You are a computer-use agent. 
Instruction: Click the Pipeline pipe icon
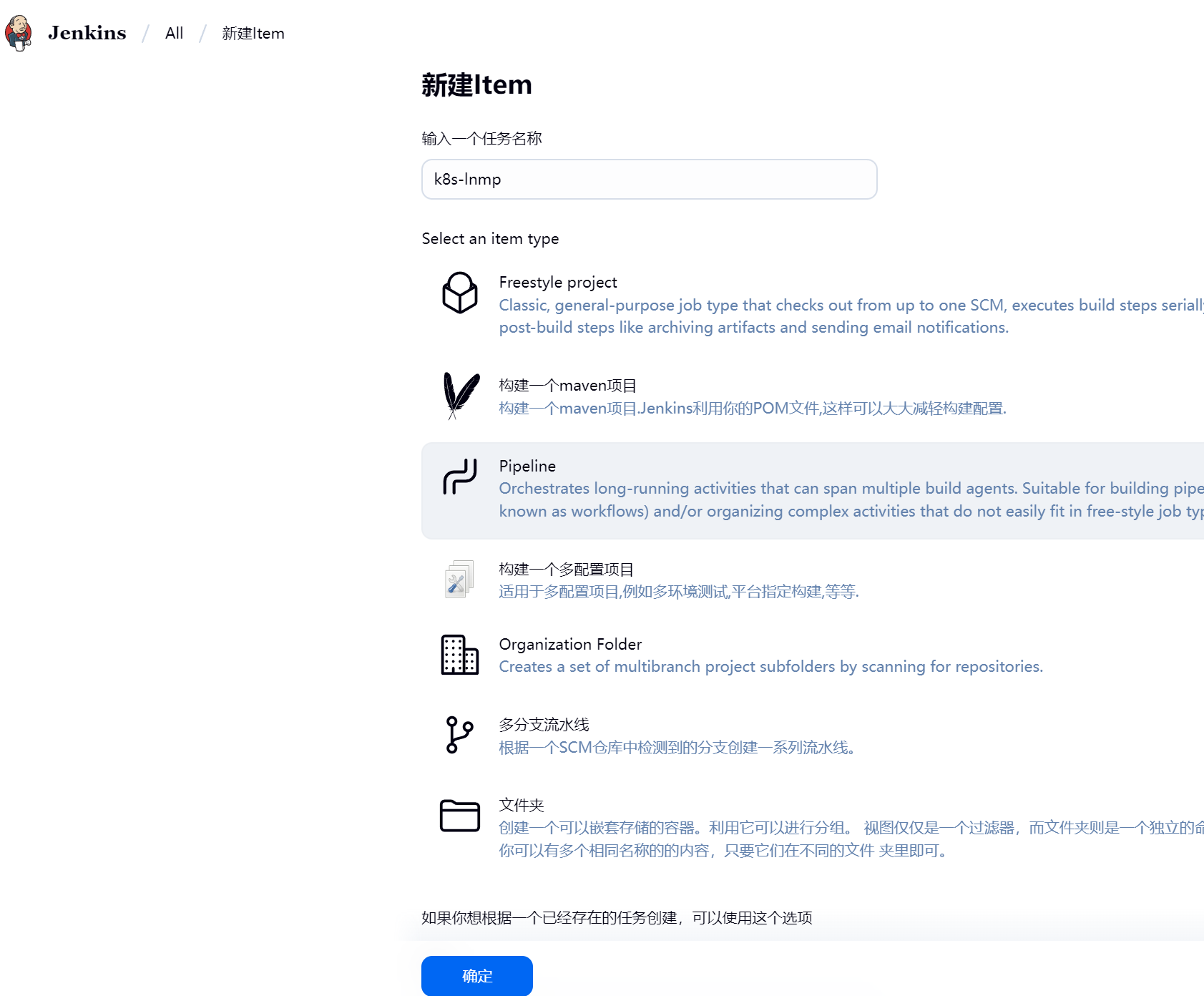460,477
